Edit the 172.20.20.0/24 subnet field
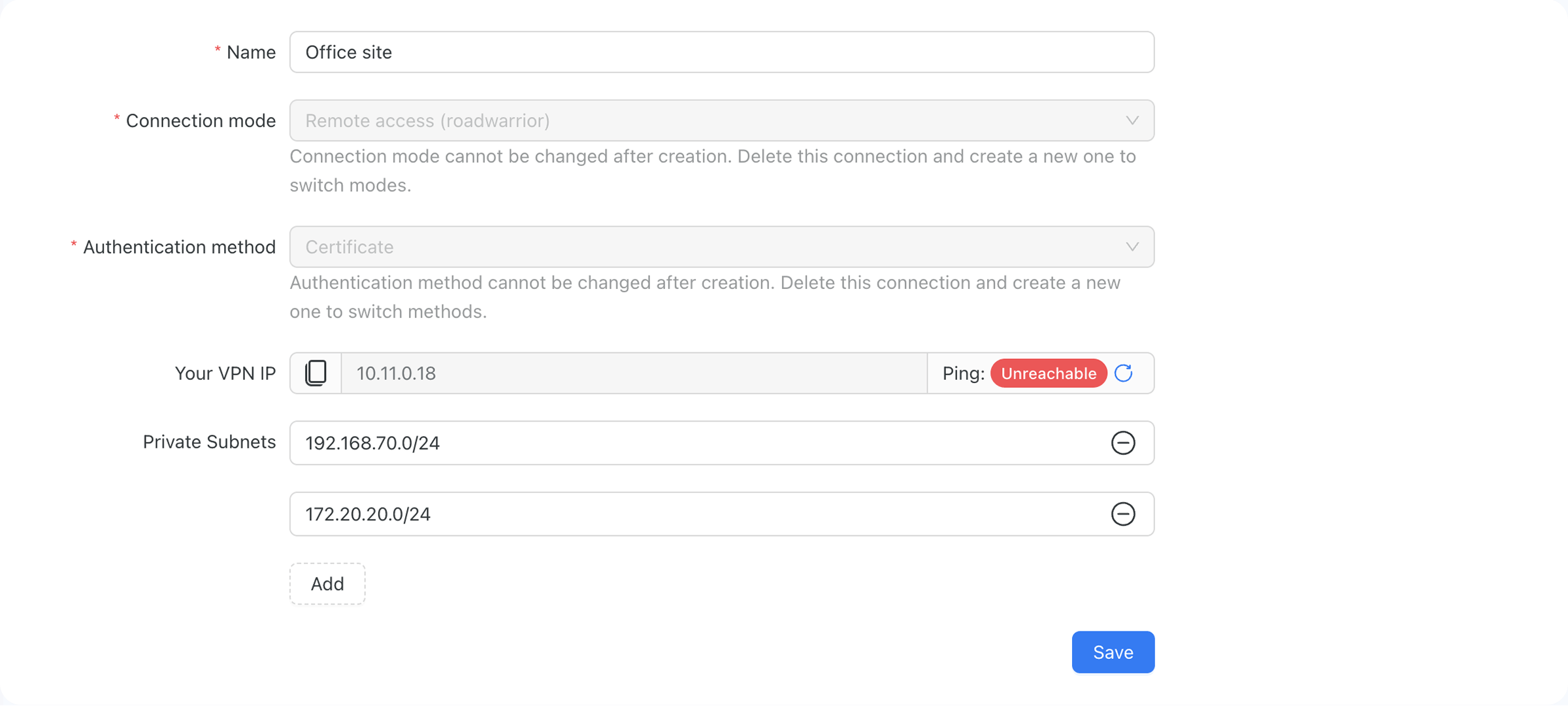This screenshot has width=1568, height=706. click(722, 514)
